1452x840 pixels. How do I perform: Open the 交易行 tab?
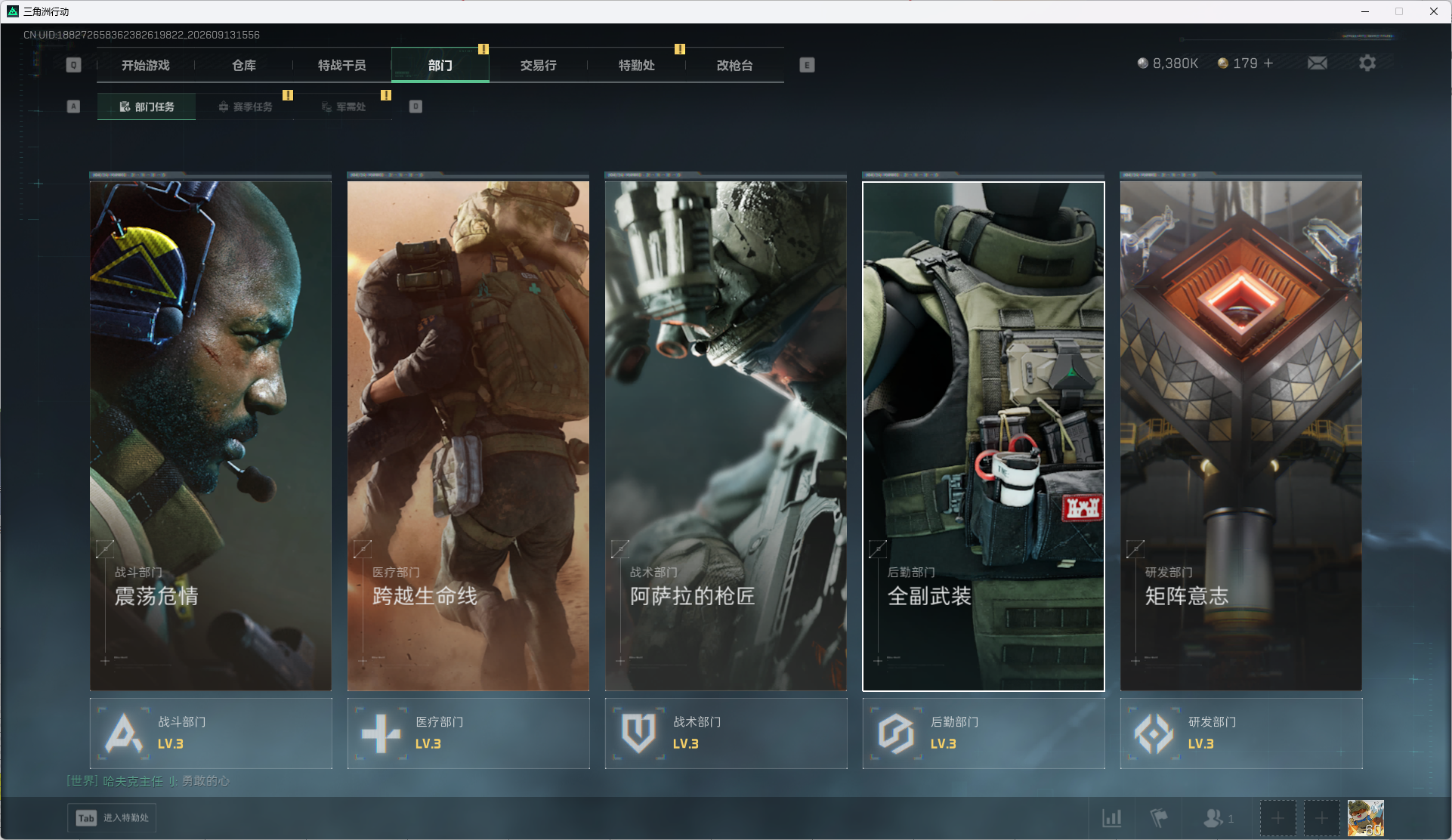[x=539, y=65]
